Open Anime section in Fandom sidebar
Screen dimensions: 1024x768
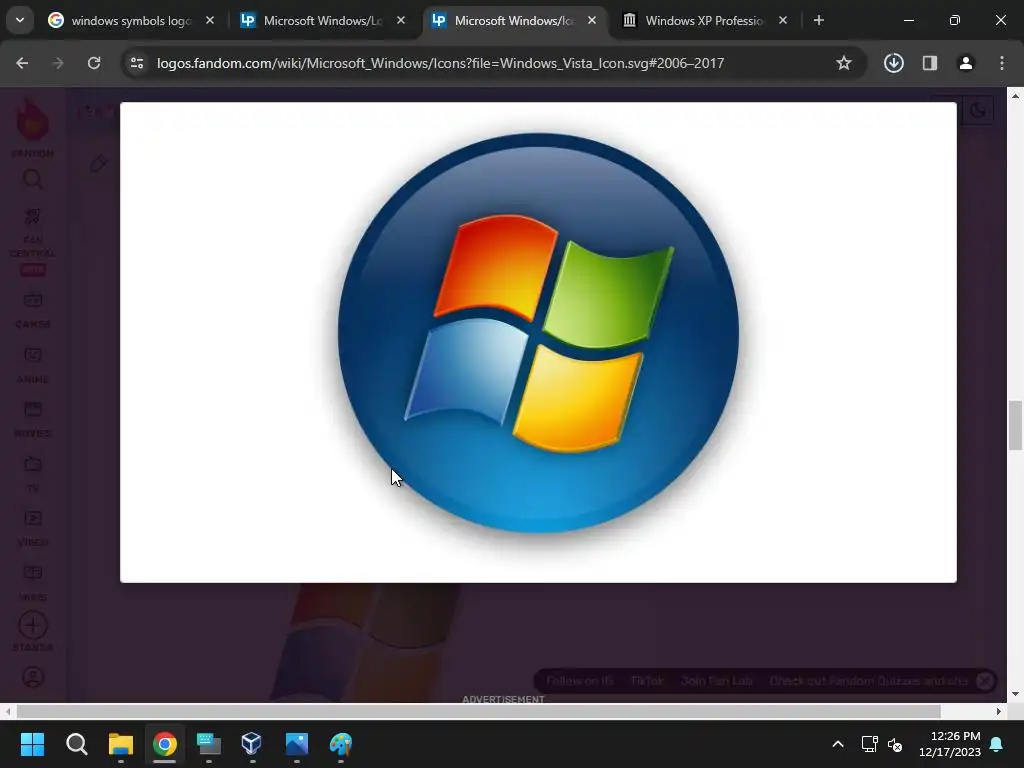[x=33, y=364]
